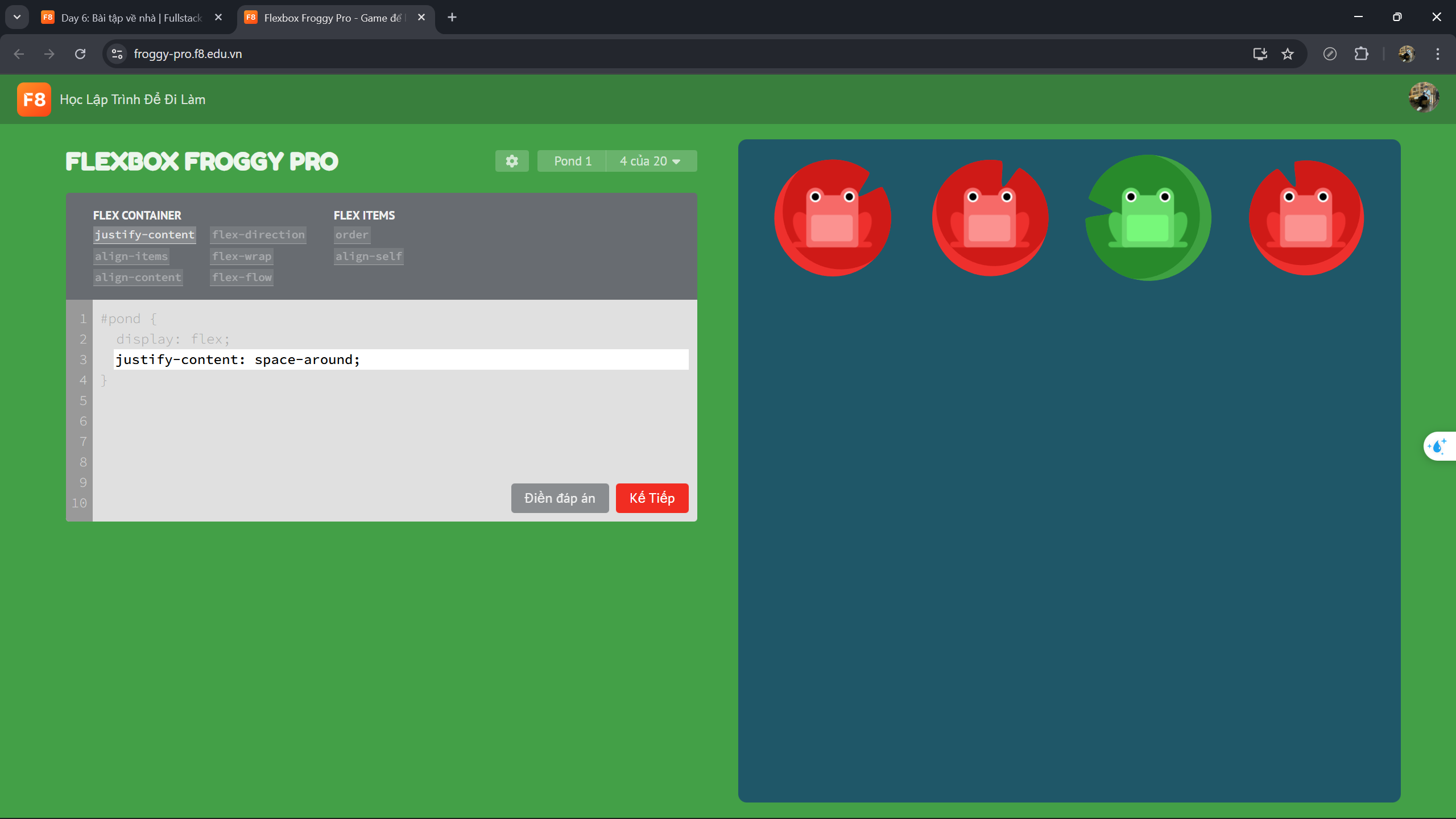Click the justify-content code input line
Viewport: 1456px width, 819px height.
tap(400, 359)
